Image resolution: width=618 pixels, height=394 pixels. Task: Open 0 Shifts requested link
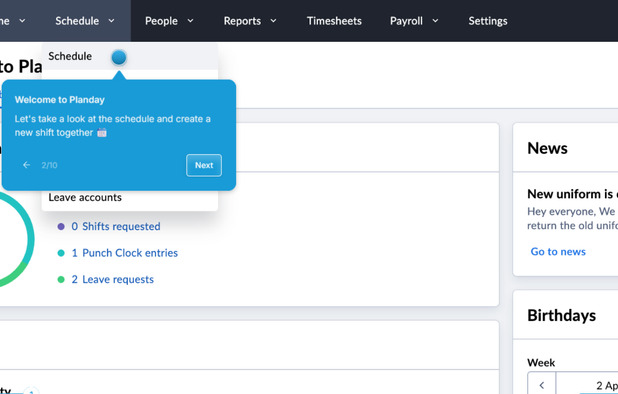click(116, 227)
